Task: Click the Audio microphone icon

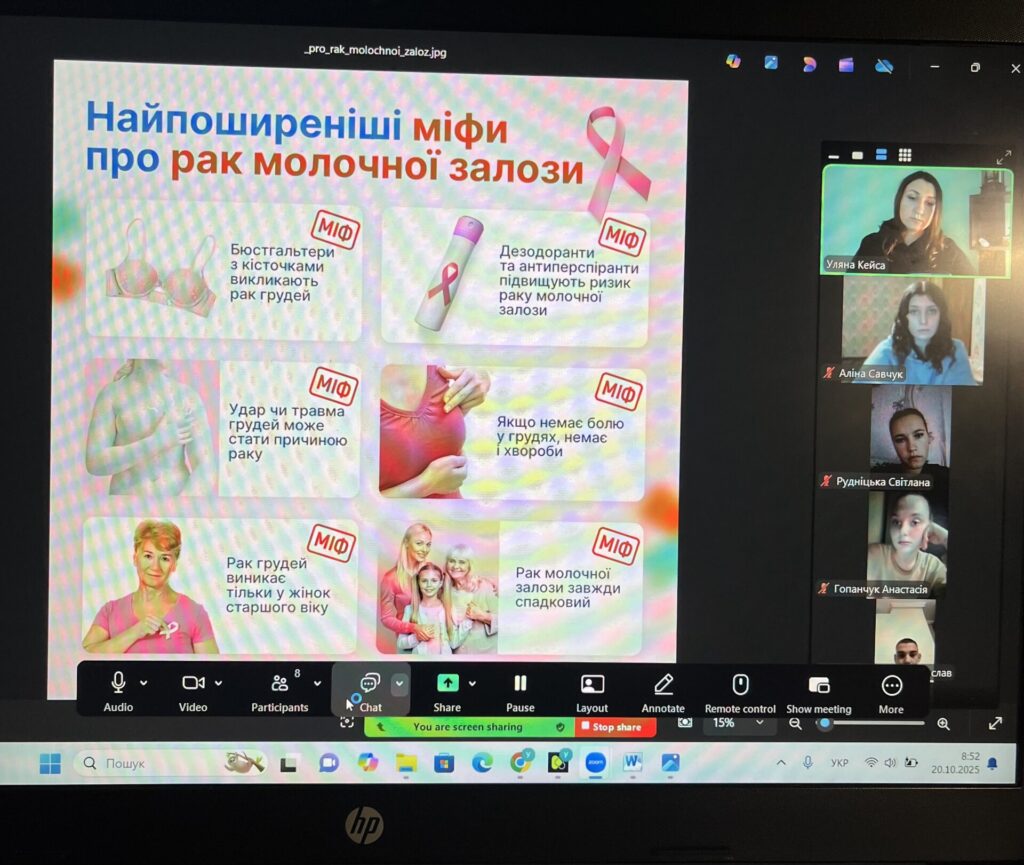Action: pyautogui.click(x=118, y=683)
